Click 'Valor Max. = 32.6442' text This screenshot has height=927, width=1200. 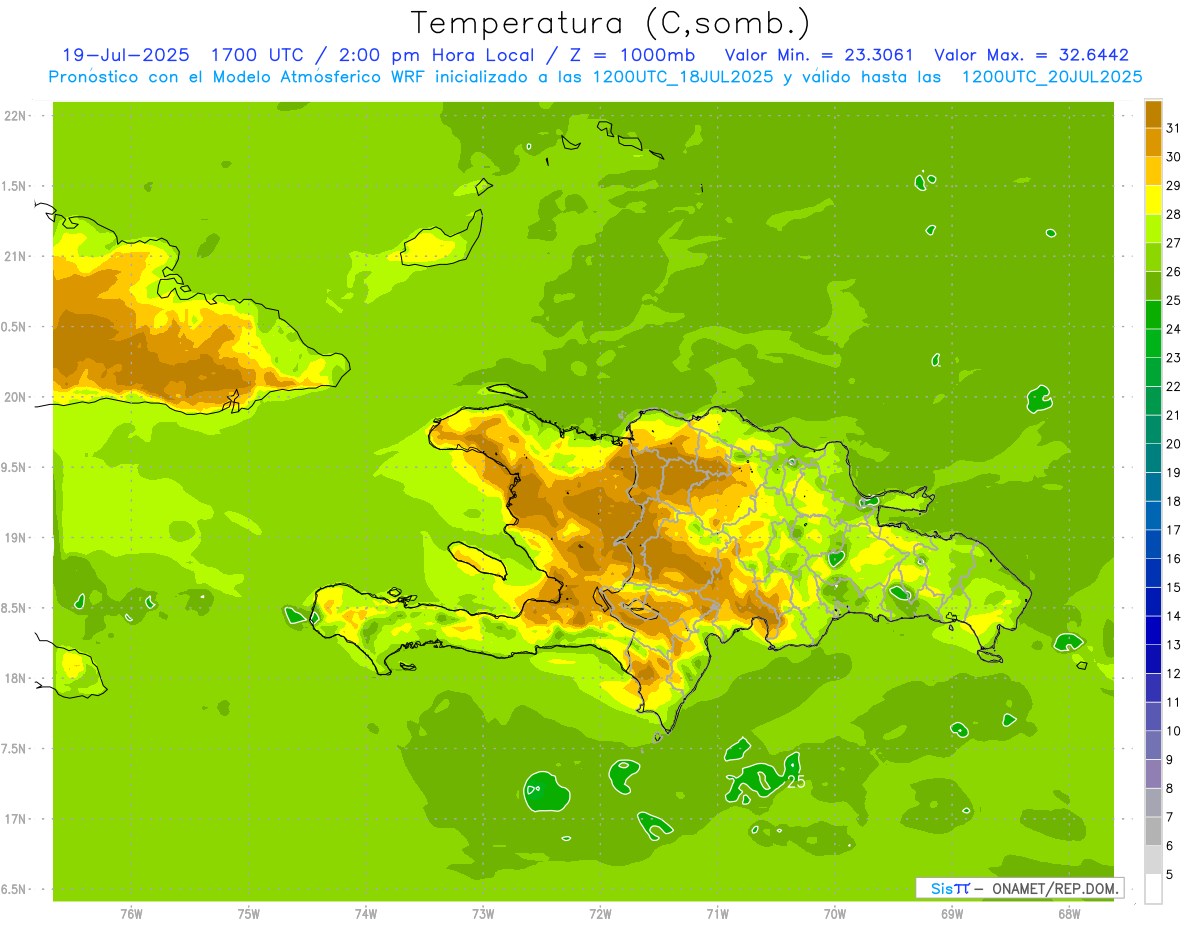[x=1032, y=55]
